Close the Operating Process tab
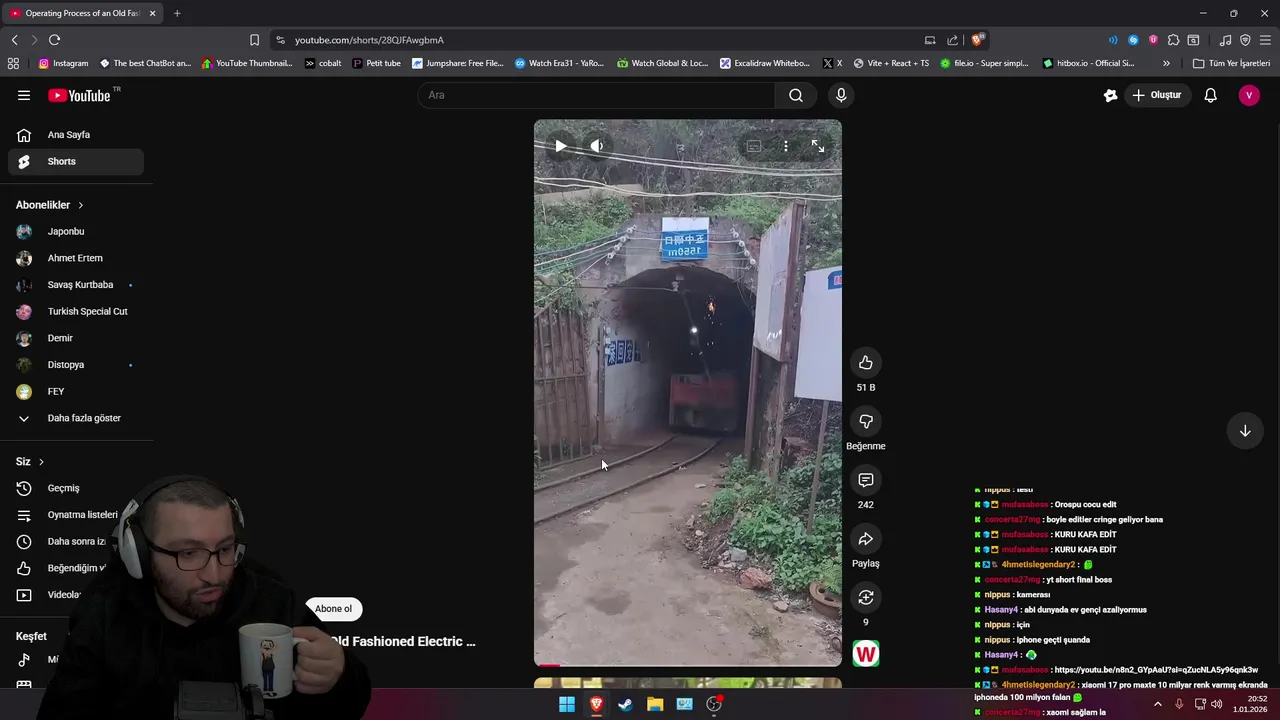 click(152, 13)
